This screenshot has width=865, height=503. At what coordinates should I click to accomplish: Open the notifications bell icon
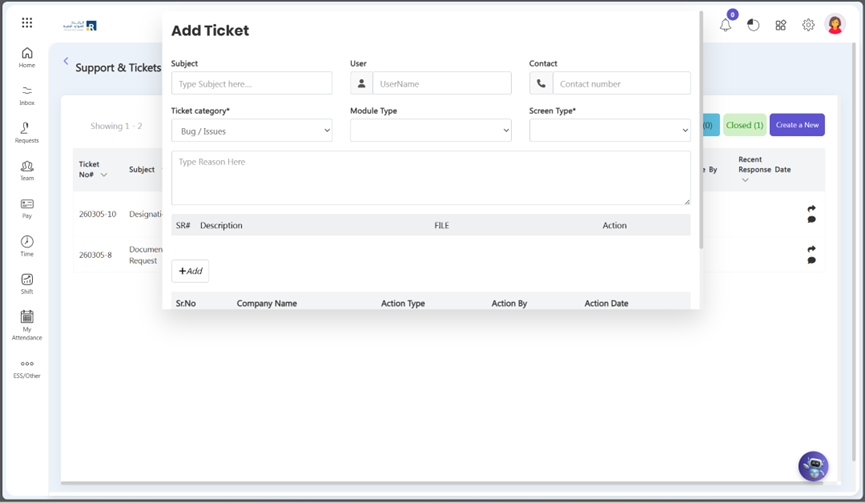(726, 25)
